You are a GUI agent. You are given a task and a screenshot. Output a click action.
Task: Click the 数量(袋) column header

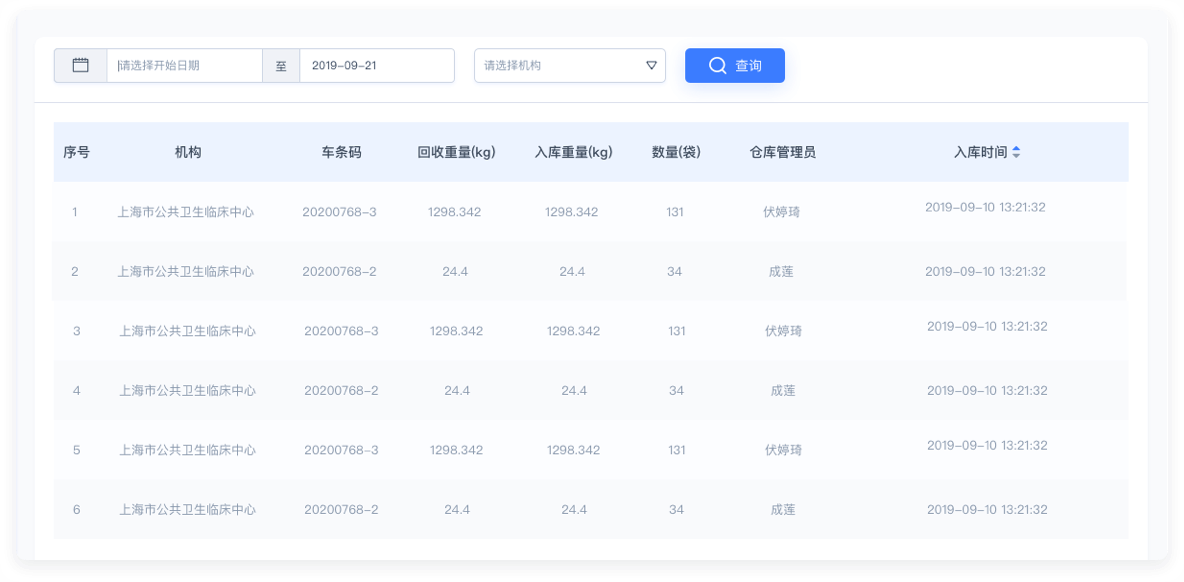coord(677,152)
